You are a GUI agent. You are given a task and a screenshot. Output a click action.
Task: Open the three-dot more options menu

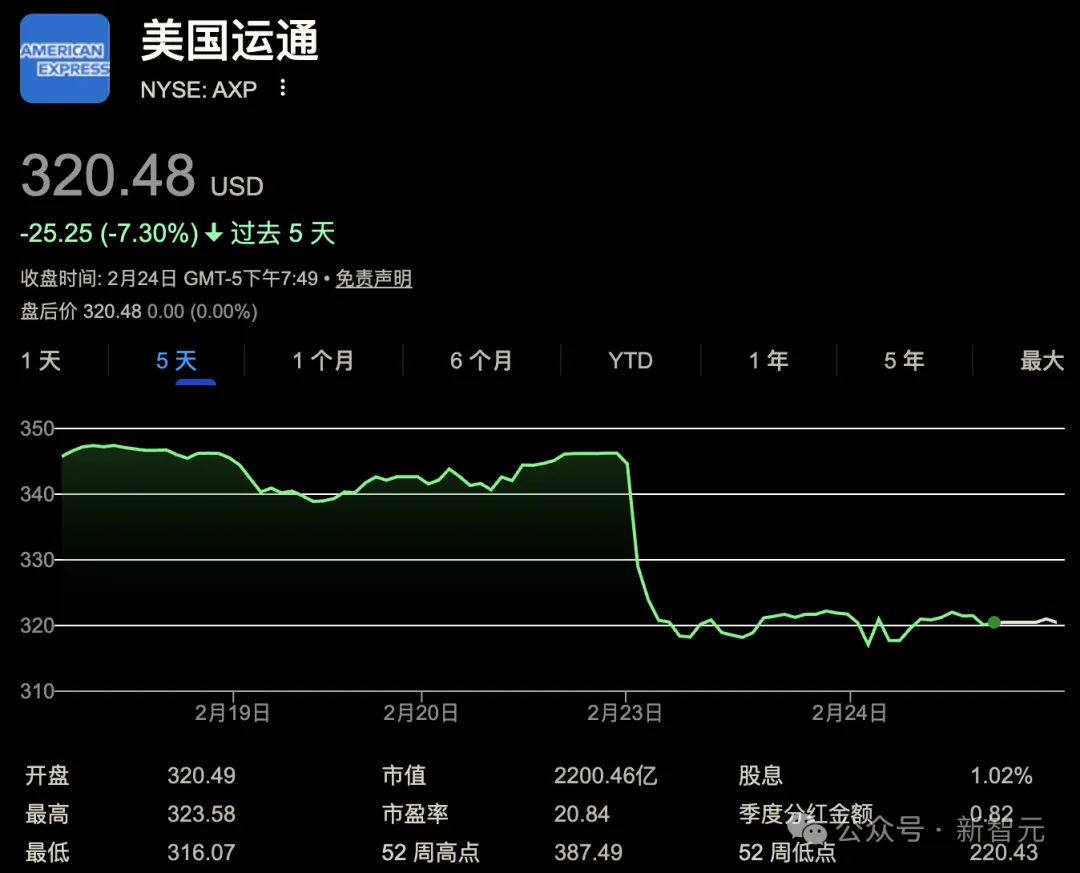283,89
